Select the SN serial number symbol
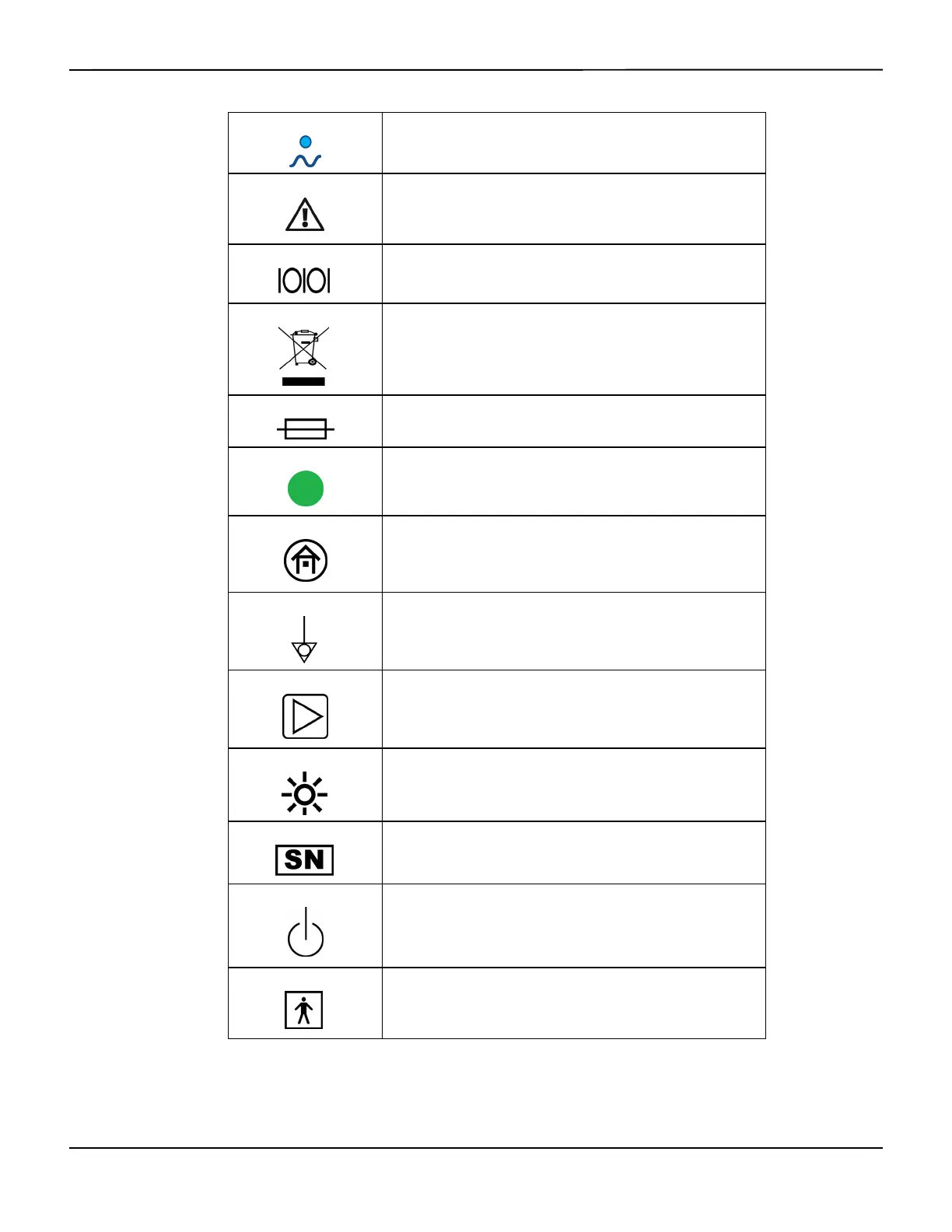Screen dimensions: 952x1232 tap(304, 859)
